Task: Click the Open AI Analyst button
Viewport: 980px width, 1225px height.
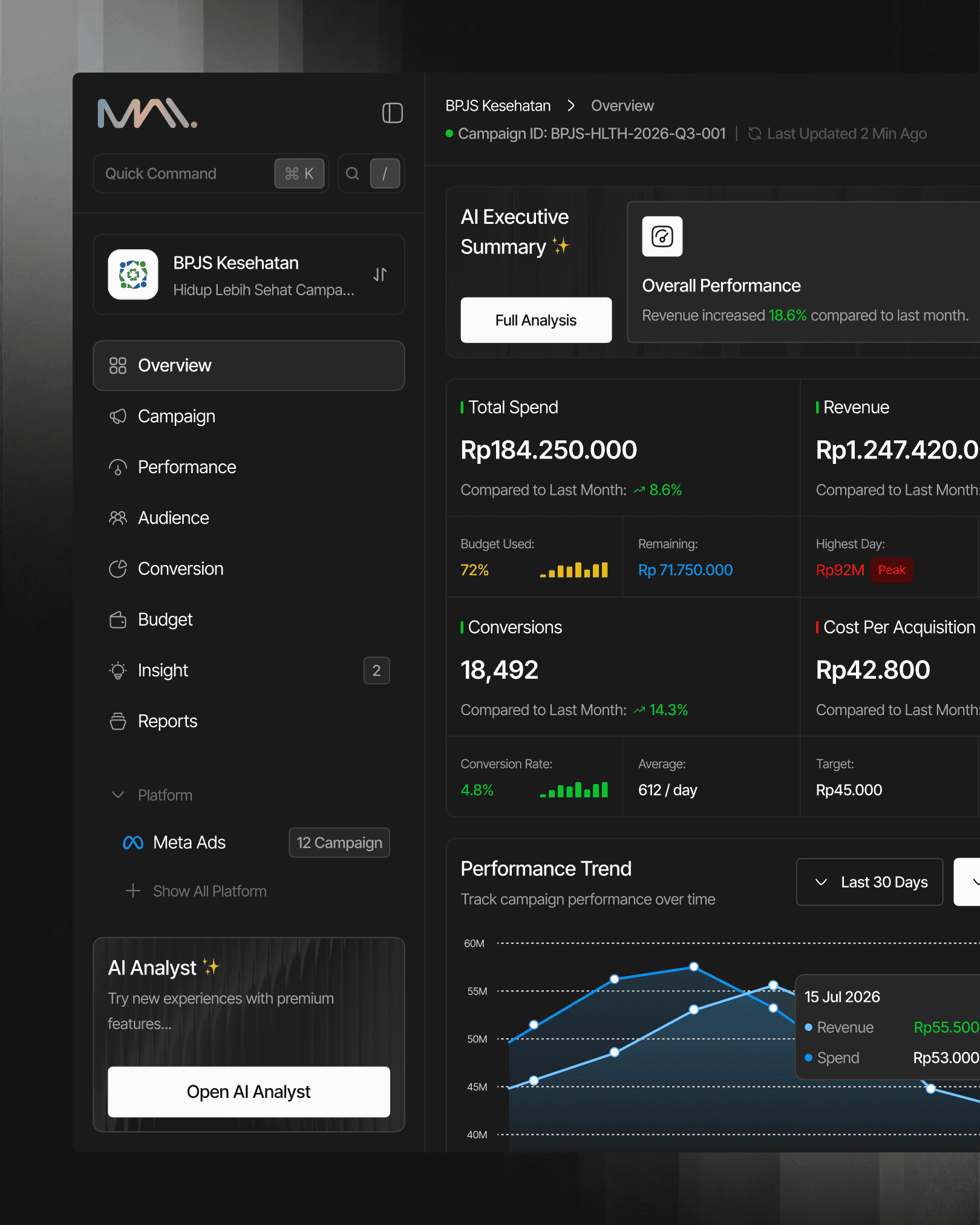Action: click(249, 1091)
